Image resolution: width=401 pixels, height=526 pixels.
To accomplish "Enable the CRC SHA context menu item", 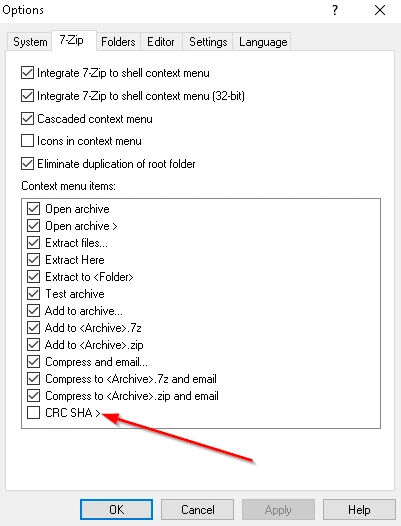I will pos(34,413).
